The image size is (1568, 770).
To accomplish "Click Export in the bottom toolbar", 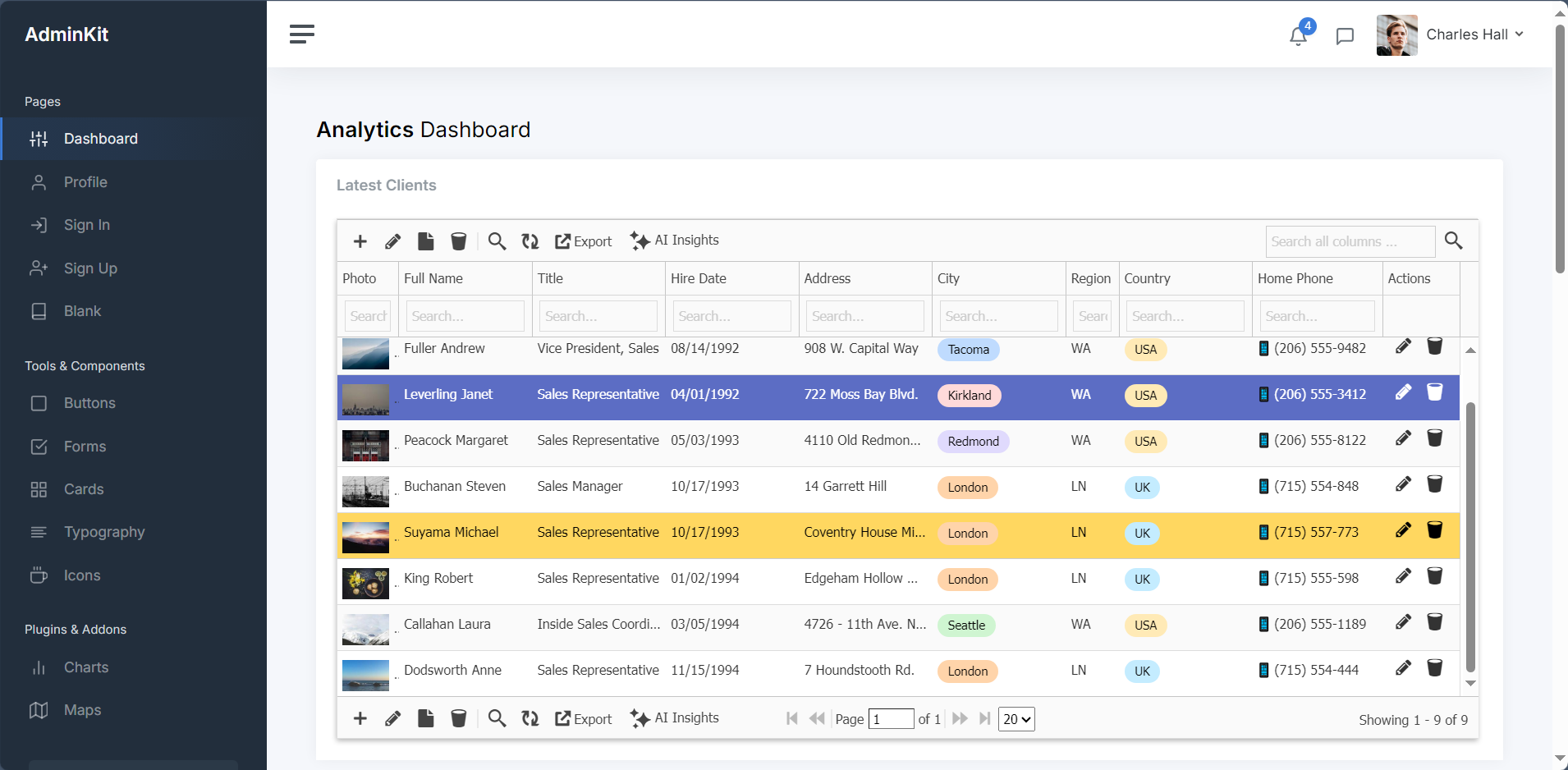I will point(584,719).
